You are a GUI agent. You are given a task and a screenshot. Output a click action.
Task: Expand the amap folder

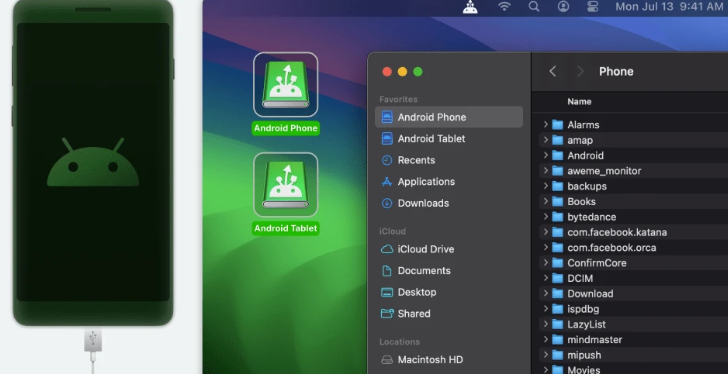tap(546, 140)
